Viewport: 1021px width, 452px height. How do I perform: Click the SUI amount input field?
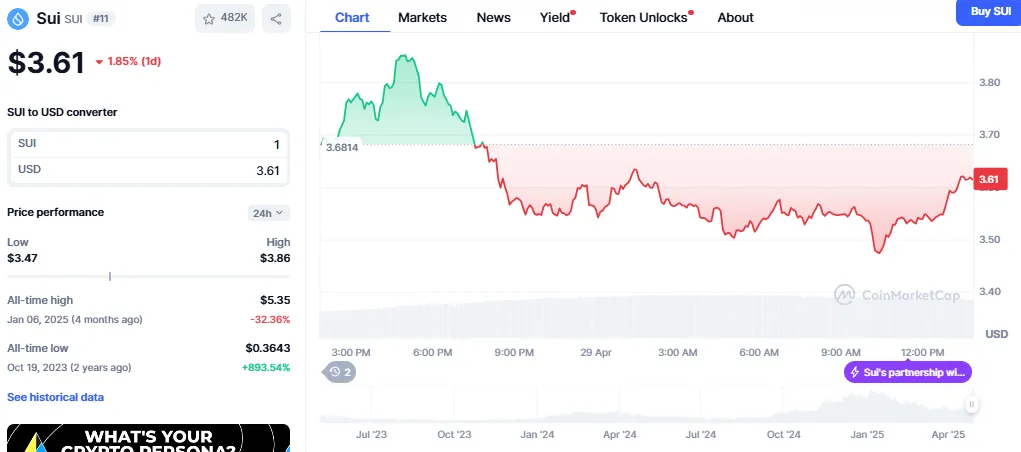pyautogui.click(x=148, y=144)
